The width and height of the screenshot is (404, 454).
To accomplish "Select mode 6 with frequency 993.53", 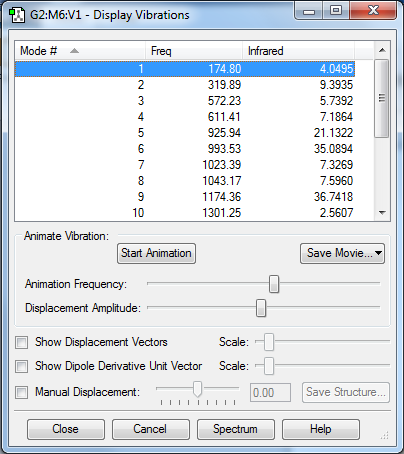I will (185, 149).
